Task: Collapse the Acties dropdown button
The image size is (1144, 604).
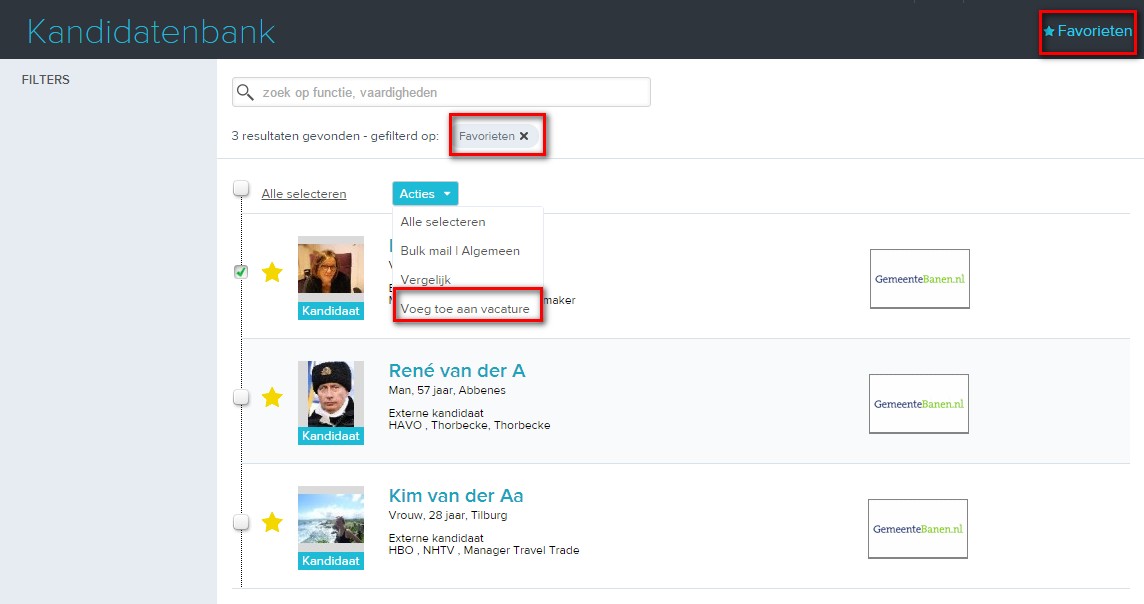Action: 425,194
